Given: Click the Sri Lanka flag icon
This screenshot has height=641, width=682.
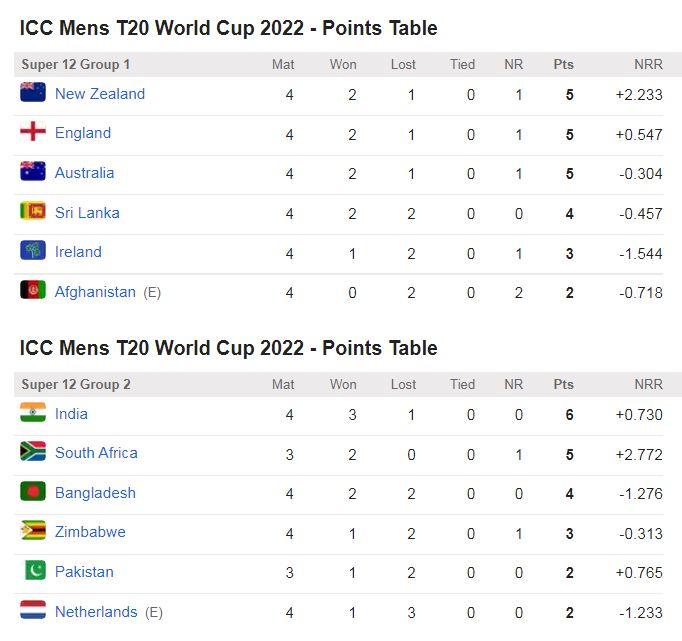Looking at the screenshot, I should (33, 212).
